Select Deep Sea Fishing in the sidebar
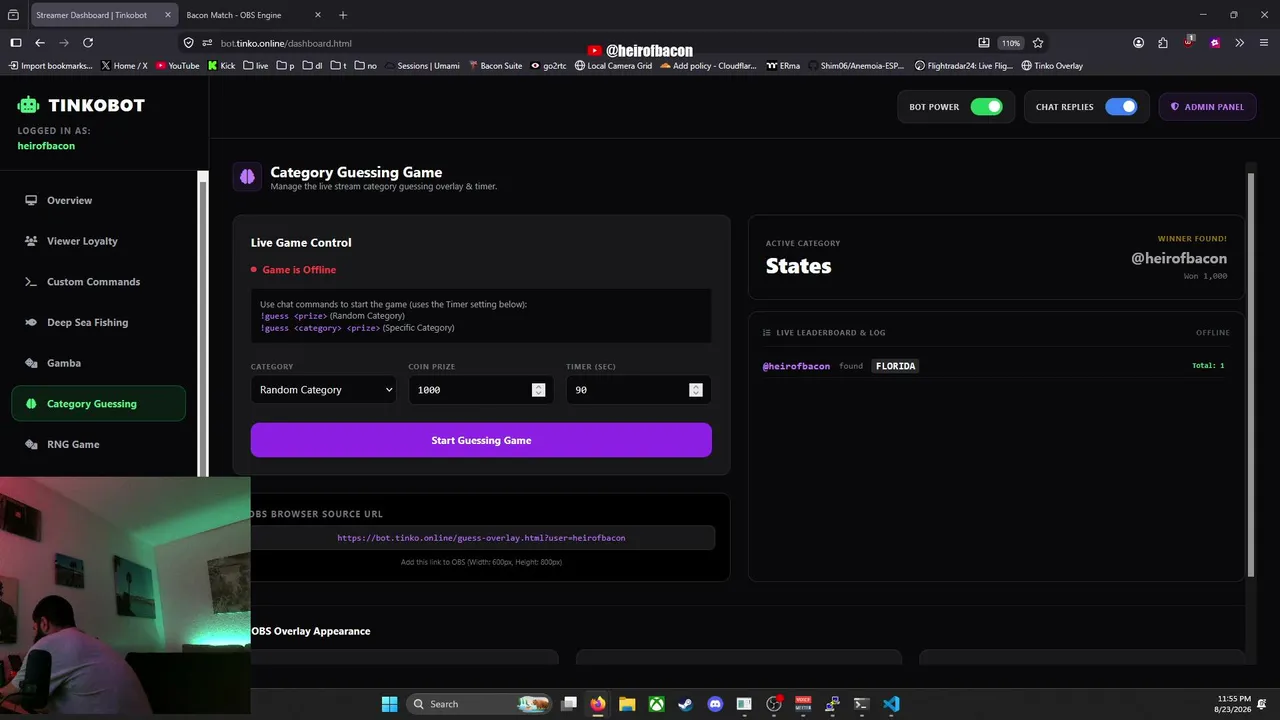 tap(99, 322)
